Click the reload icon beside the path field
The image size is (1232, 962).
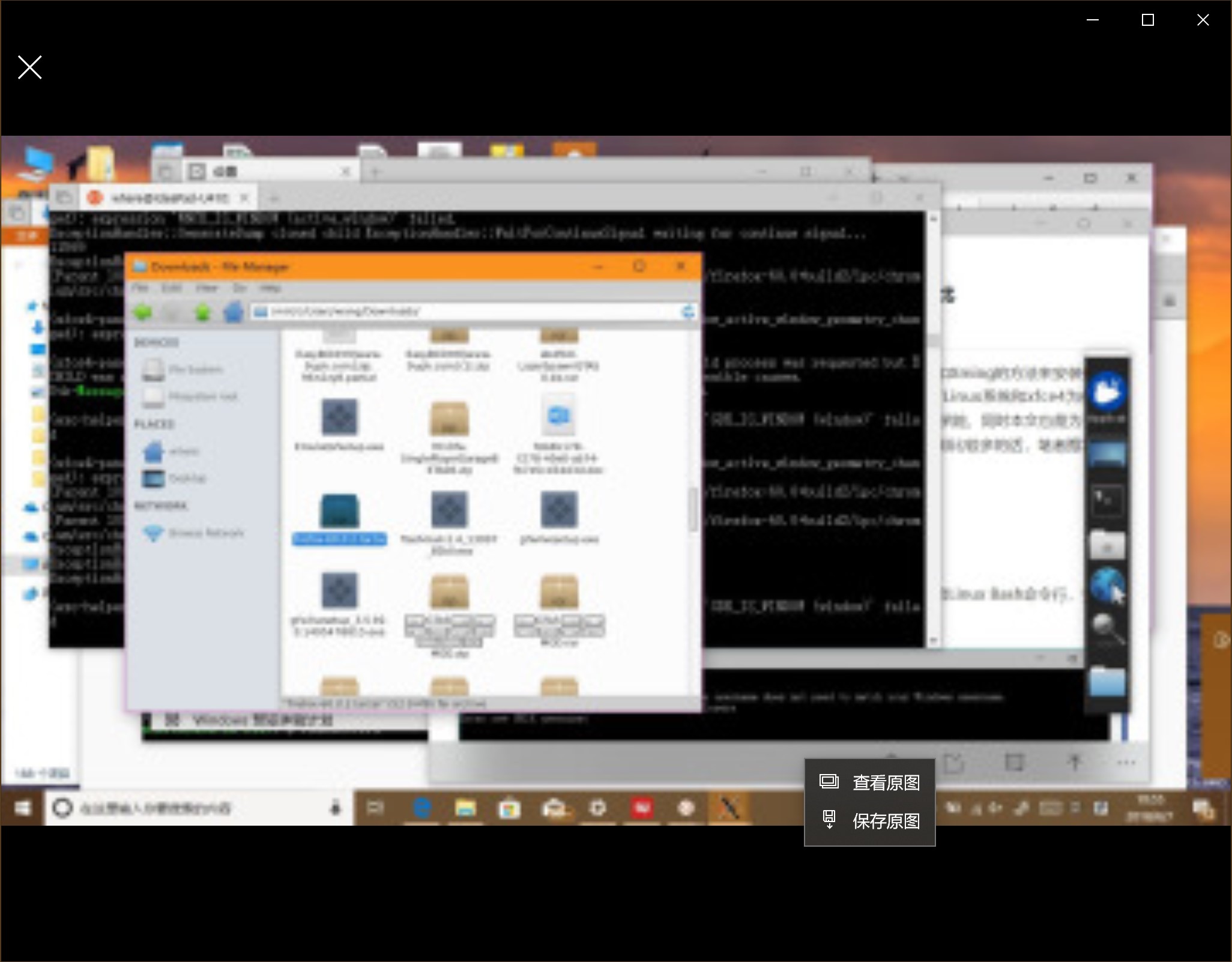point(688,311)
